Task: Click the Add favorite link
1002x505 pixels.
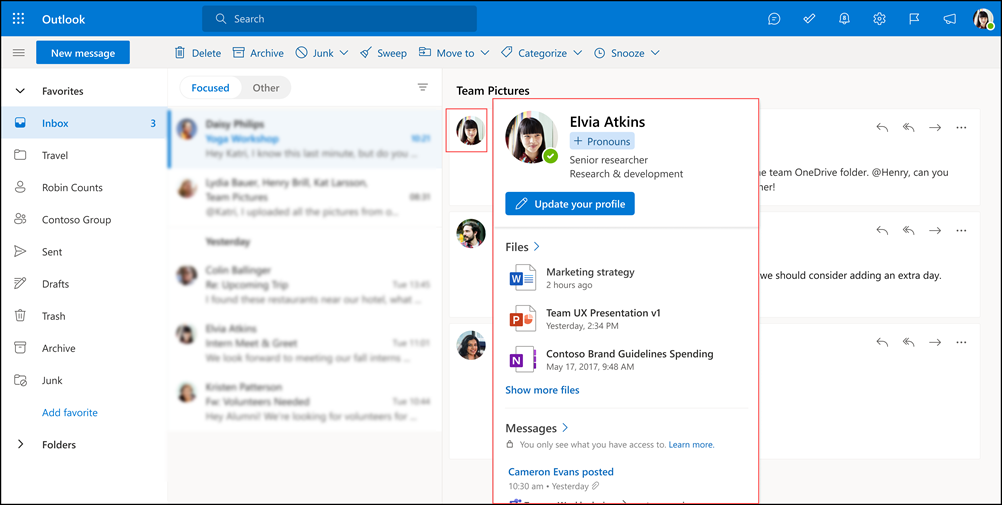Action: click(x=70, y=412)
